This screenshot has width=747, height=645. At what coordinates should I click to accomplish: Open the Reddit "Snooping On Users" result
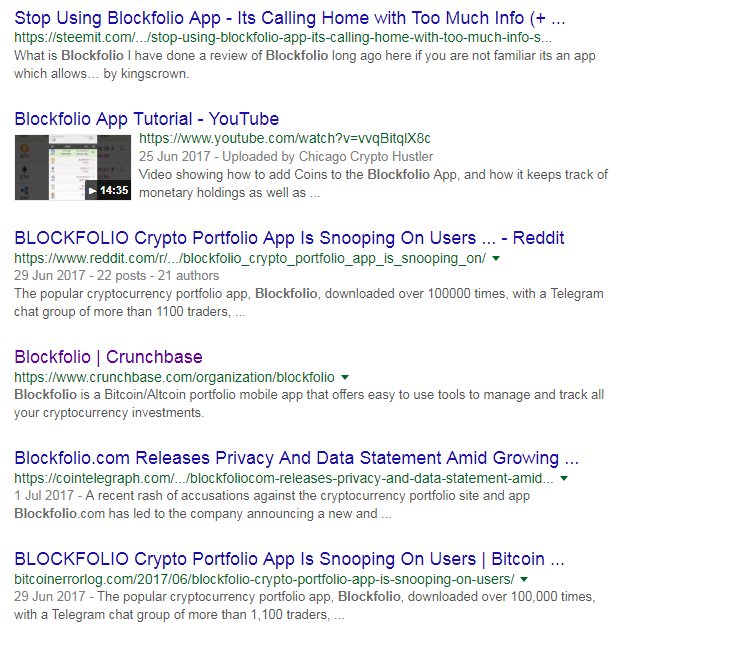(289, 238)
